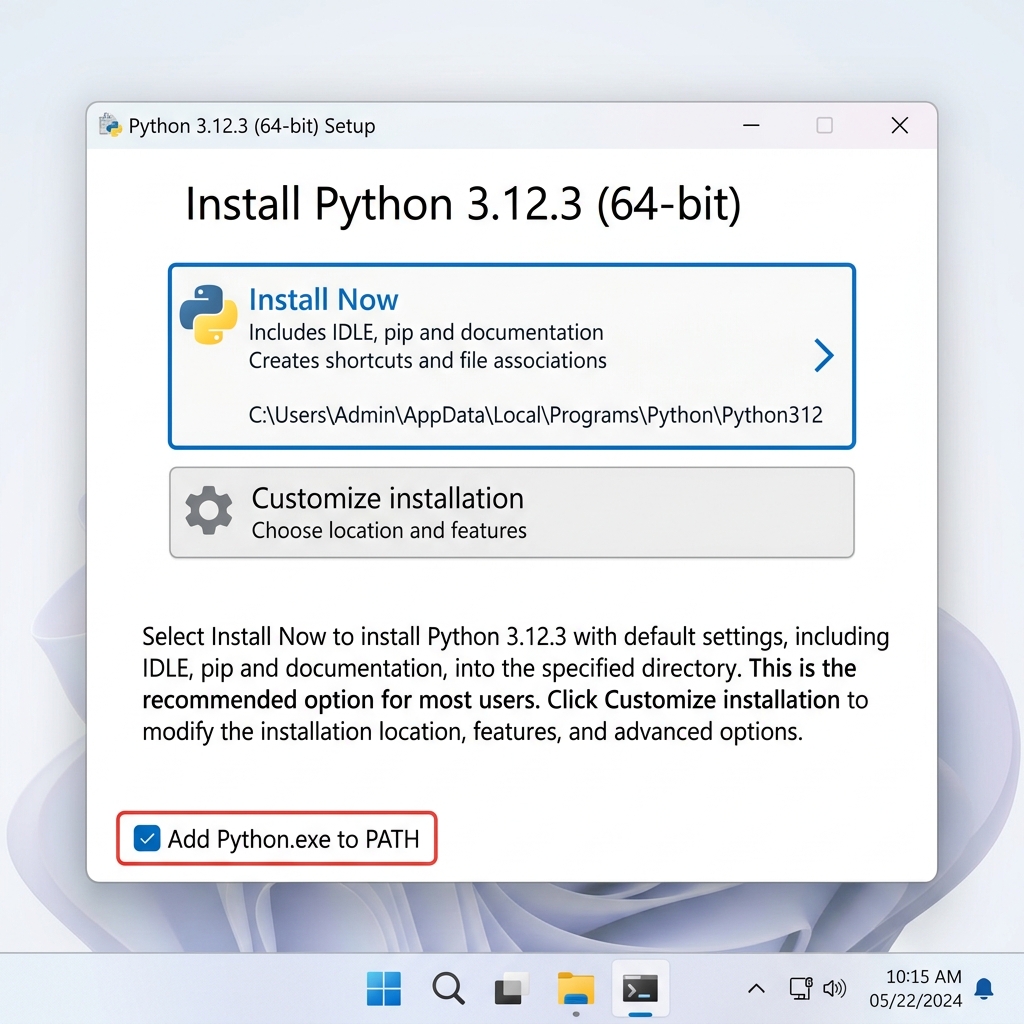The height and width of the screenshot is (1024, 1024).
Task: Click the maximize button in title bar
Action: coord(824,125)
